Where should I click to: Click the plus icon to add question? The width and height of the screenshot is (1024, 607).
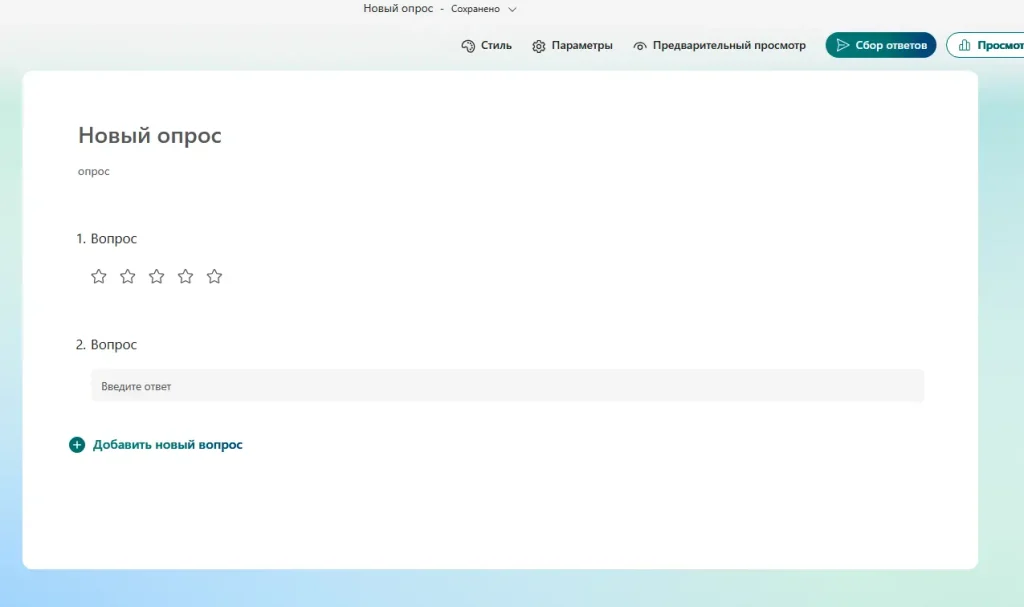(x=77, y=445)
